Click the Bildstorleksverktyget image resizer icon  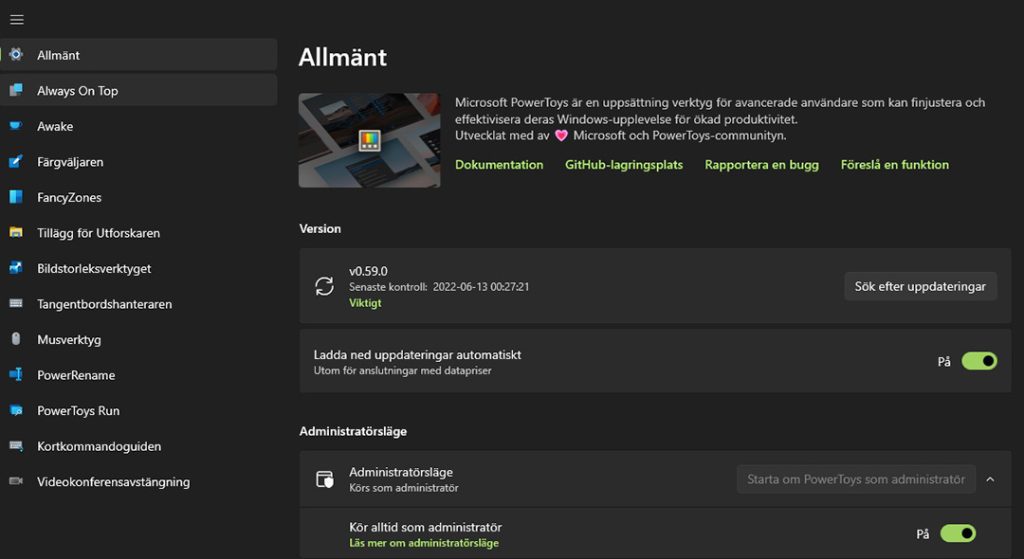point(16,268)
